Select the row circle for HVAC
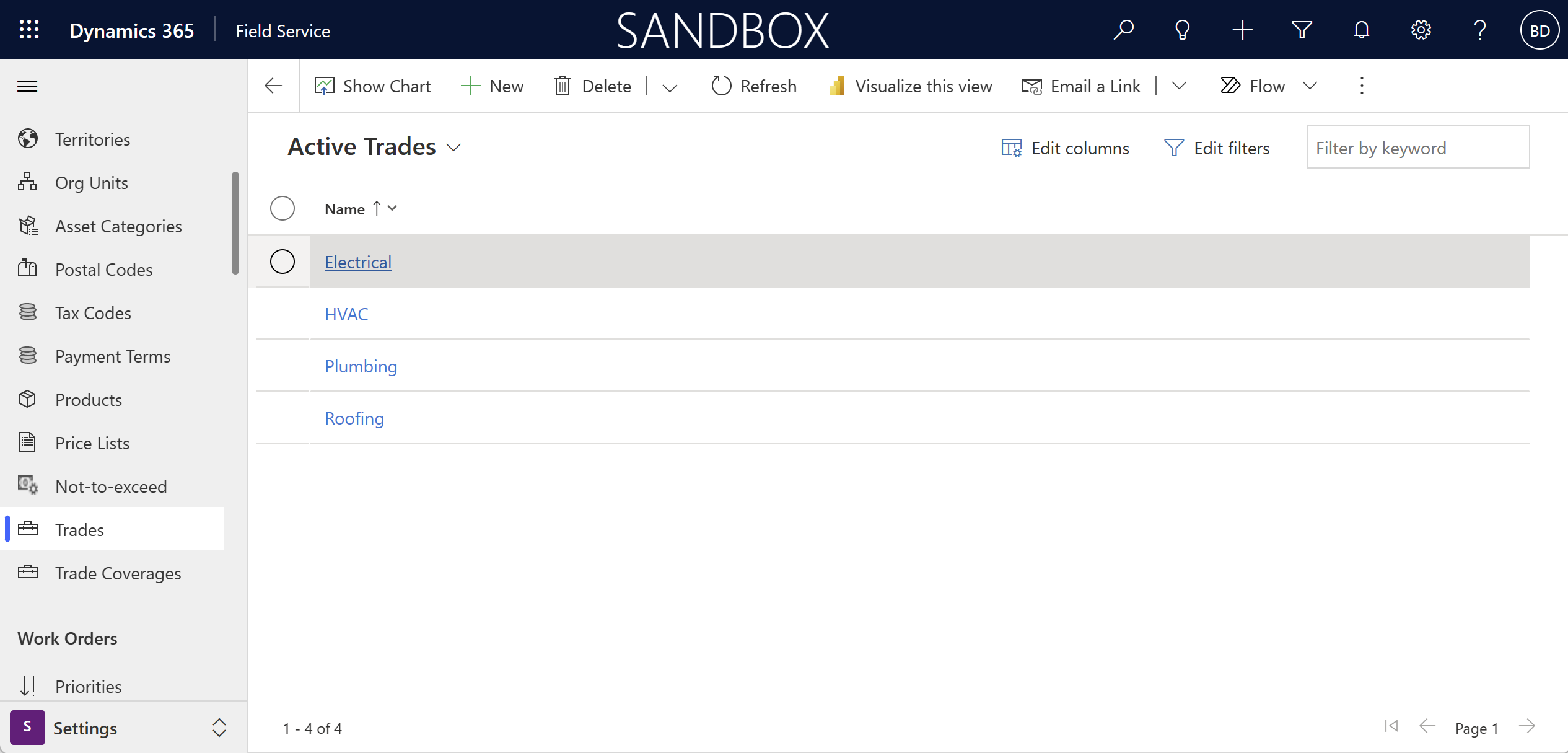This screenshot has height=753, width=1568. click(283, 314)
